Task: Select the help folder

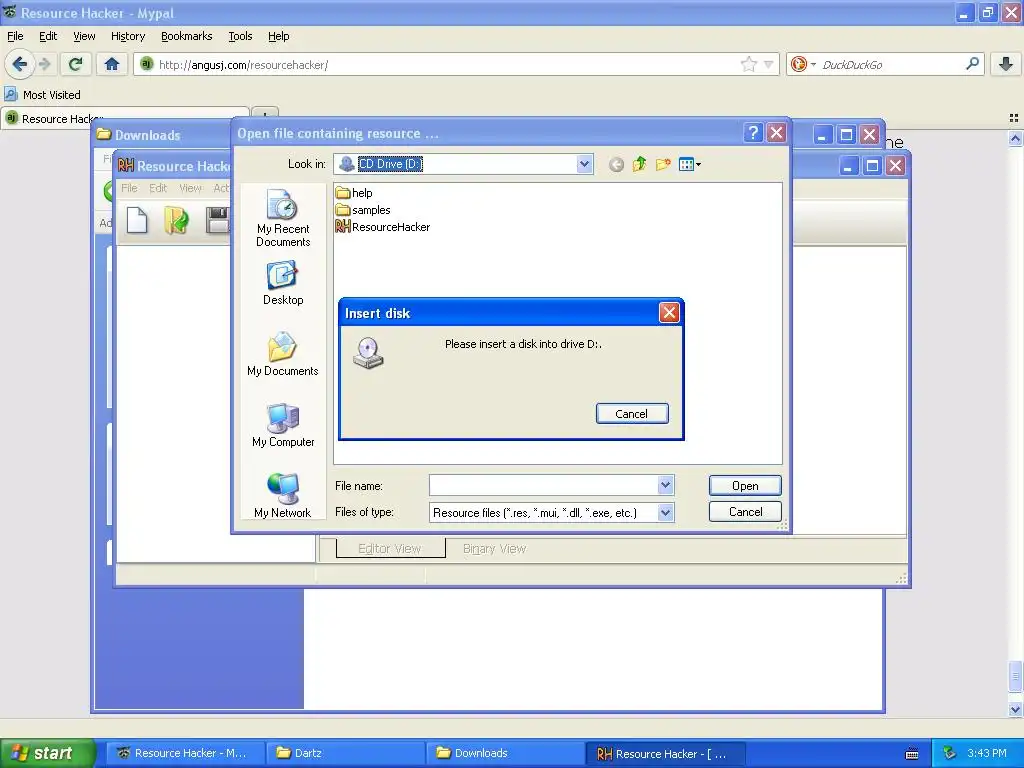Action: tap(354, 193)
